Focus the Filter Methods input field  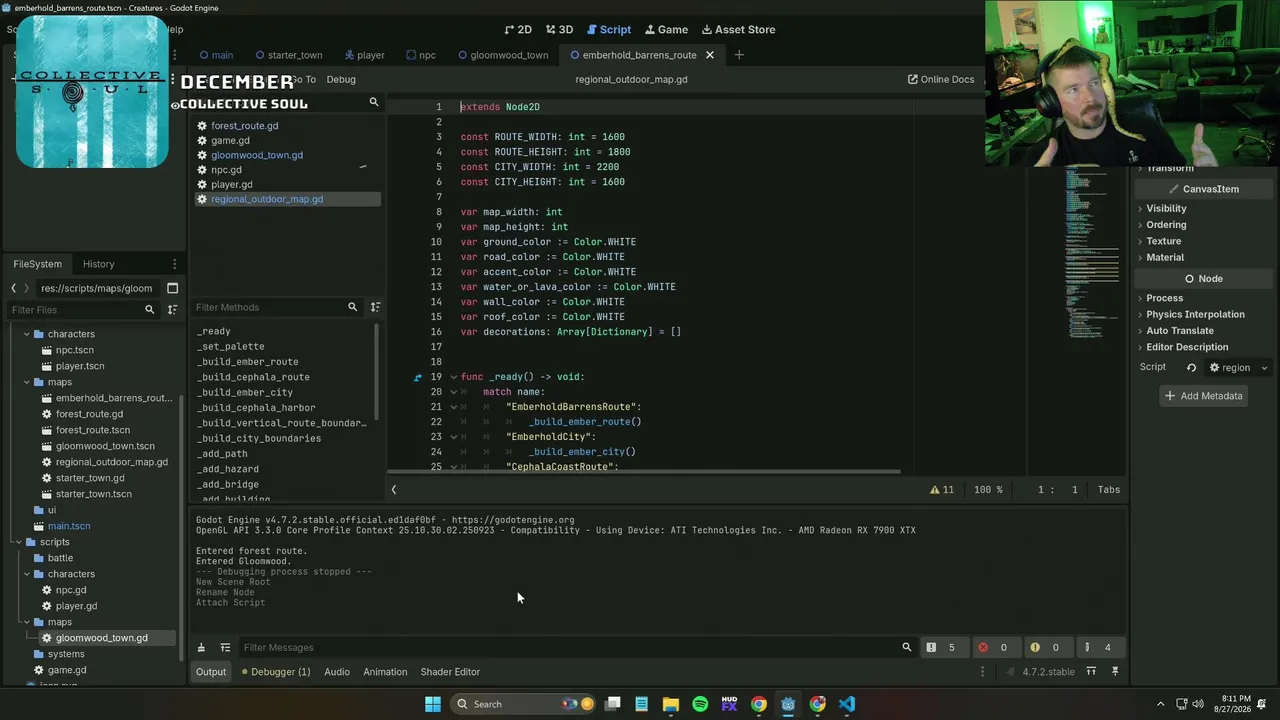268,307
